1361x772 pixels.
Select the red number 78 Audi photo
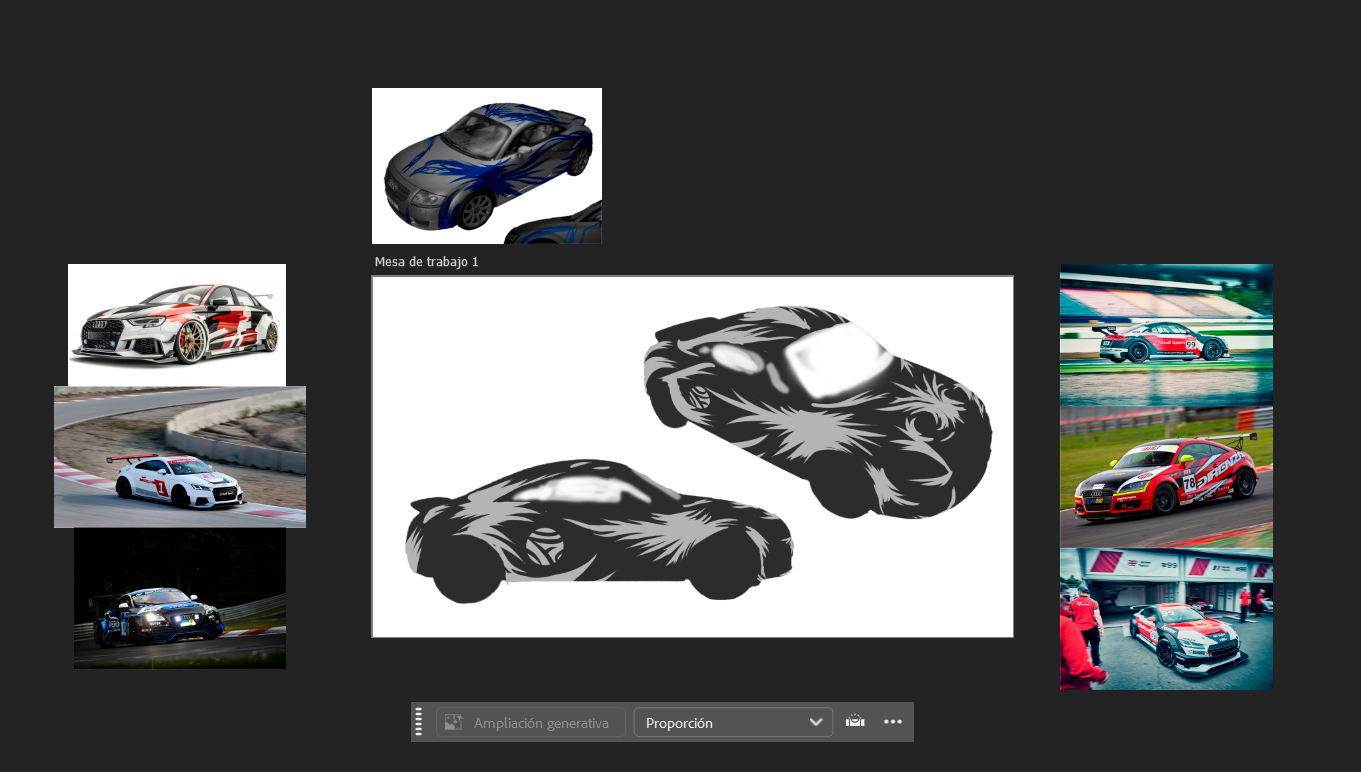pyautogui.click(x=1166, y=477)
